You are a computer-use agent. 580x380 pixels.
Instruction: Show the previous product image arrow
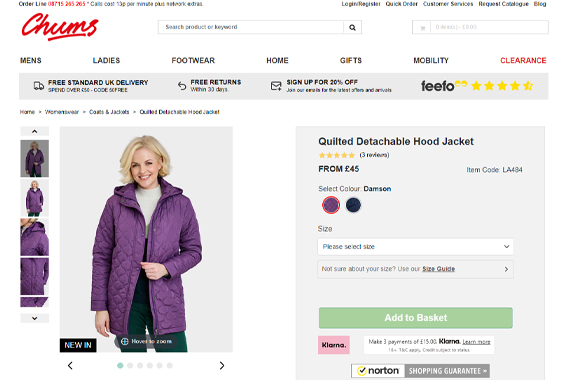(x=70, y=366)
